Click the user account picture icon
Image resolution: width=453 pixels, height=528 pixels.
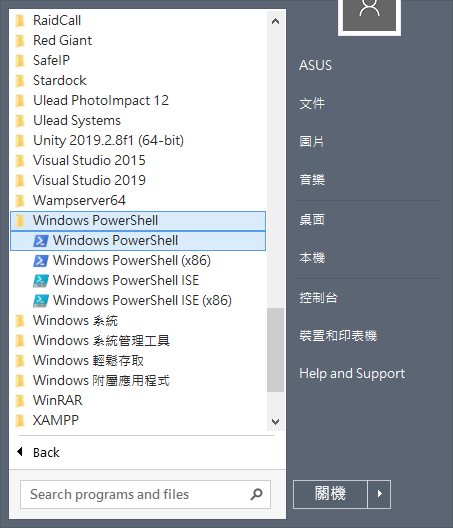point(369,14)
